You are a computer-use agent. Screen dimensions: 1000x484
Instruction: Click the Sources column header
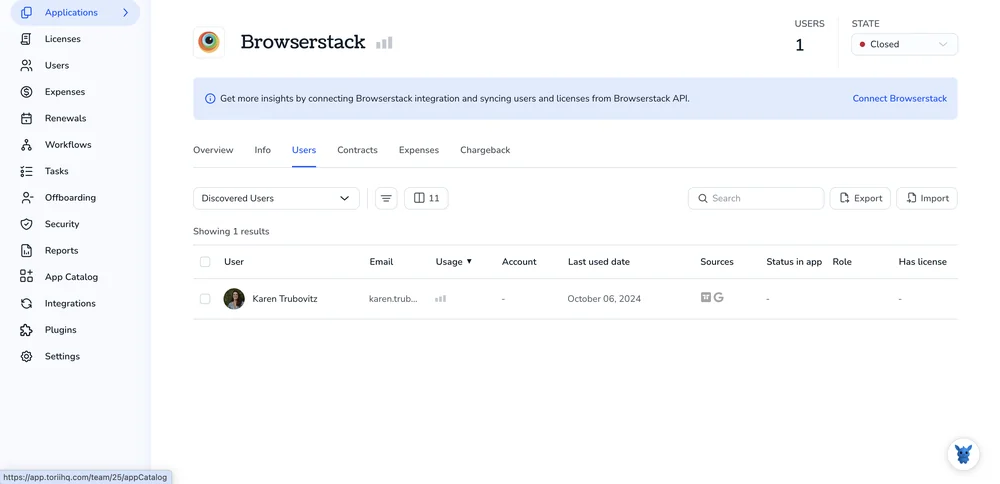[717, 262]
